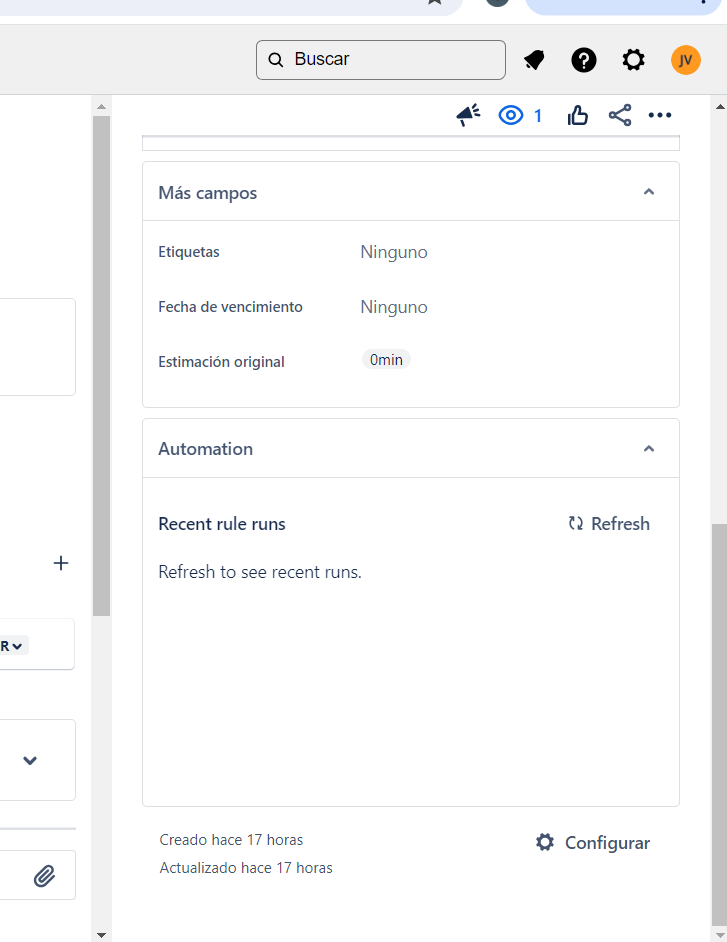The image size is (727, 942).
Task: Share this issue via share icon
Action: tap(619, 115)
